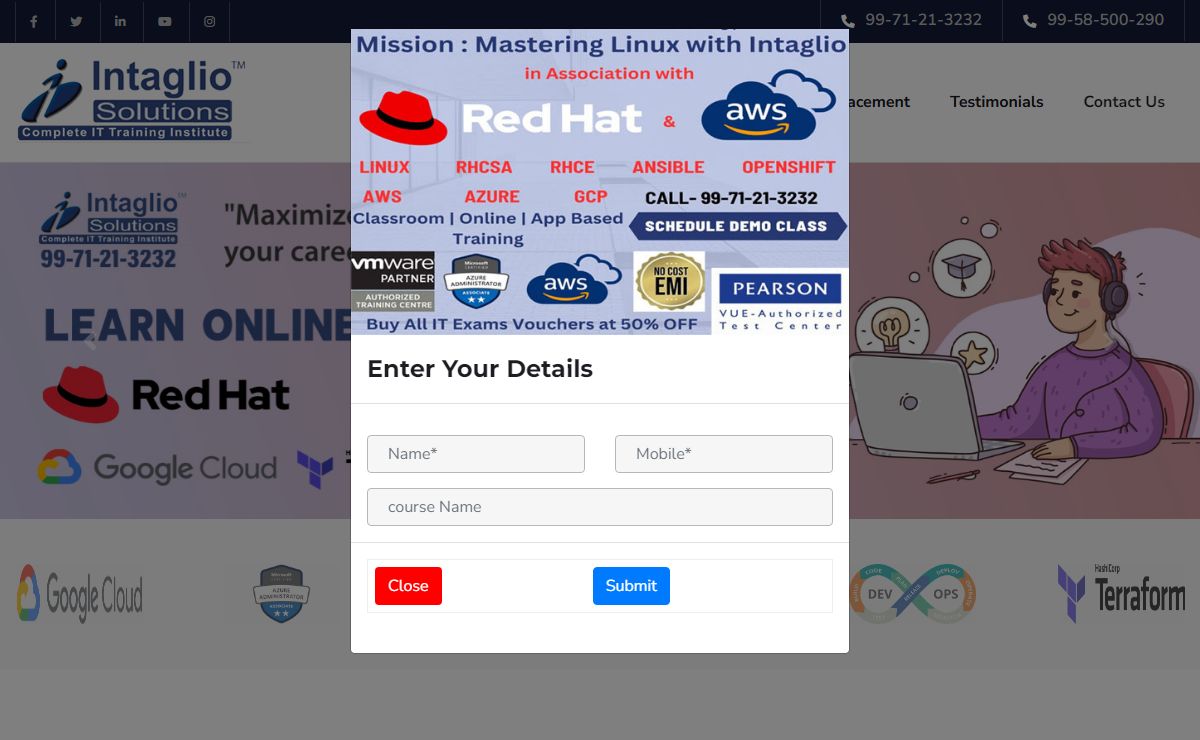The height and width of the screenshot is (740, 1200).
Task: Click "Mission : Mastering Linux with Intaglio" title
Action: click(x=601, y=44)
